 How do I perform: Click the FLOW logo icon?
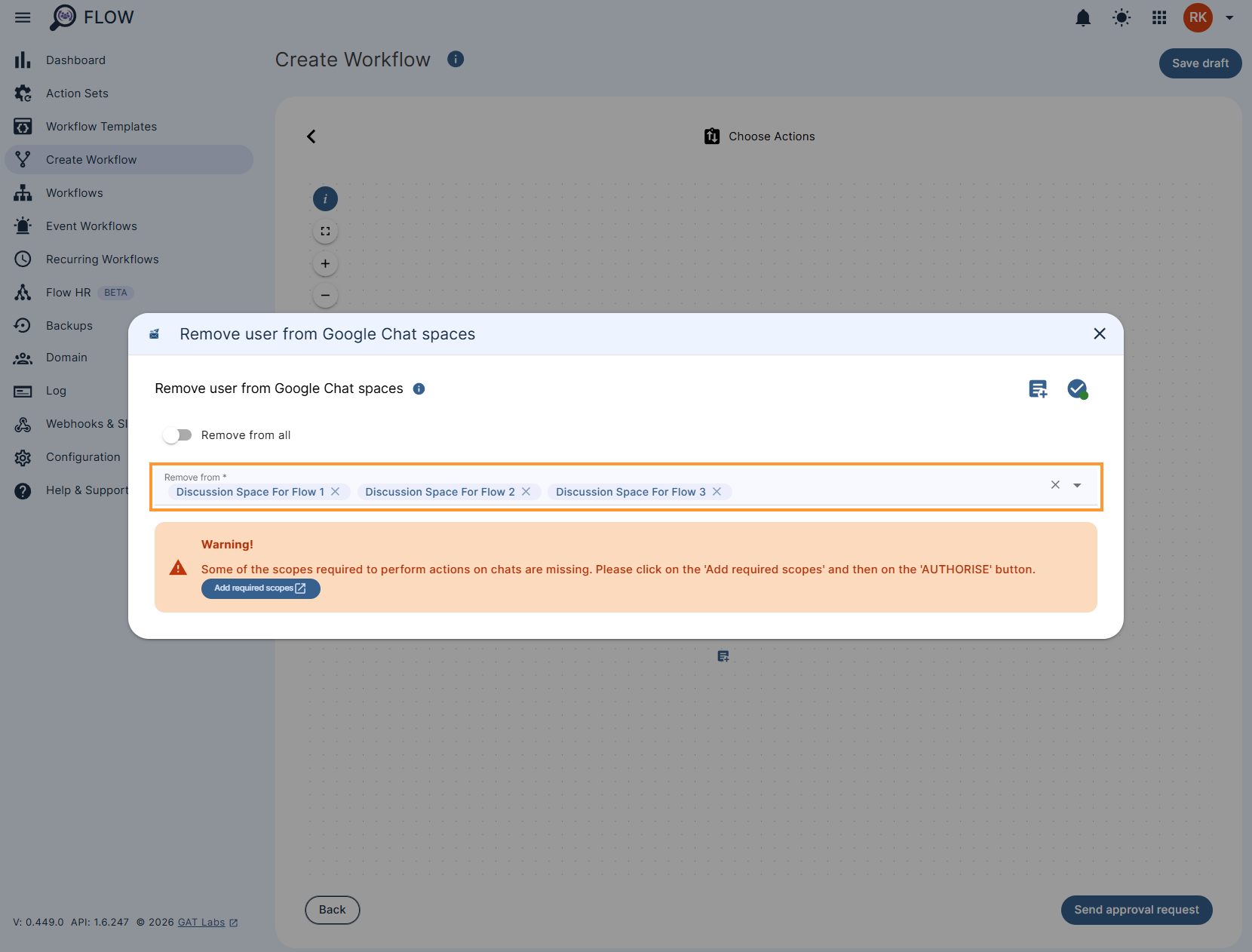pyautogui.click(x=63, y=17)
